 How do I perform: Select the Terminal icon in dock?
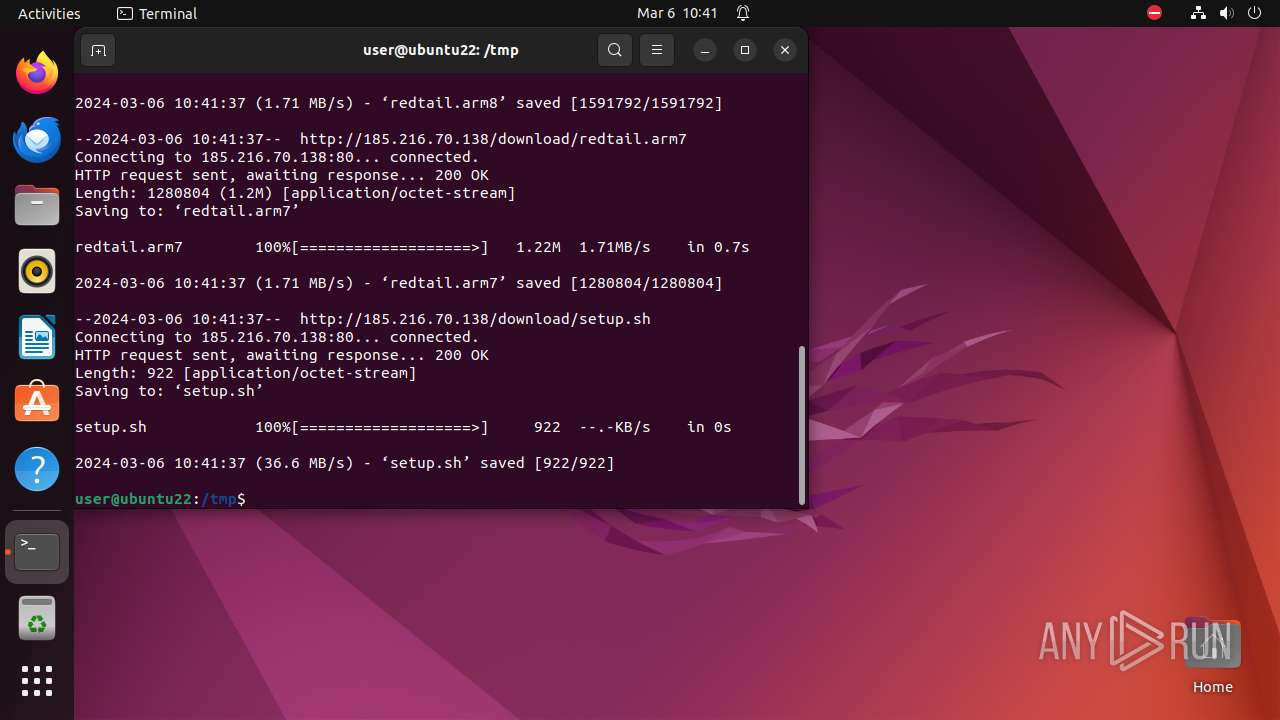(37, 552)
